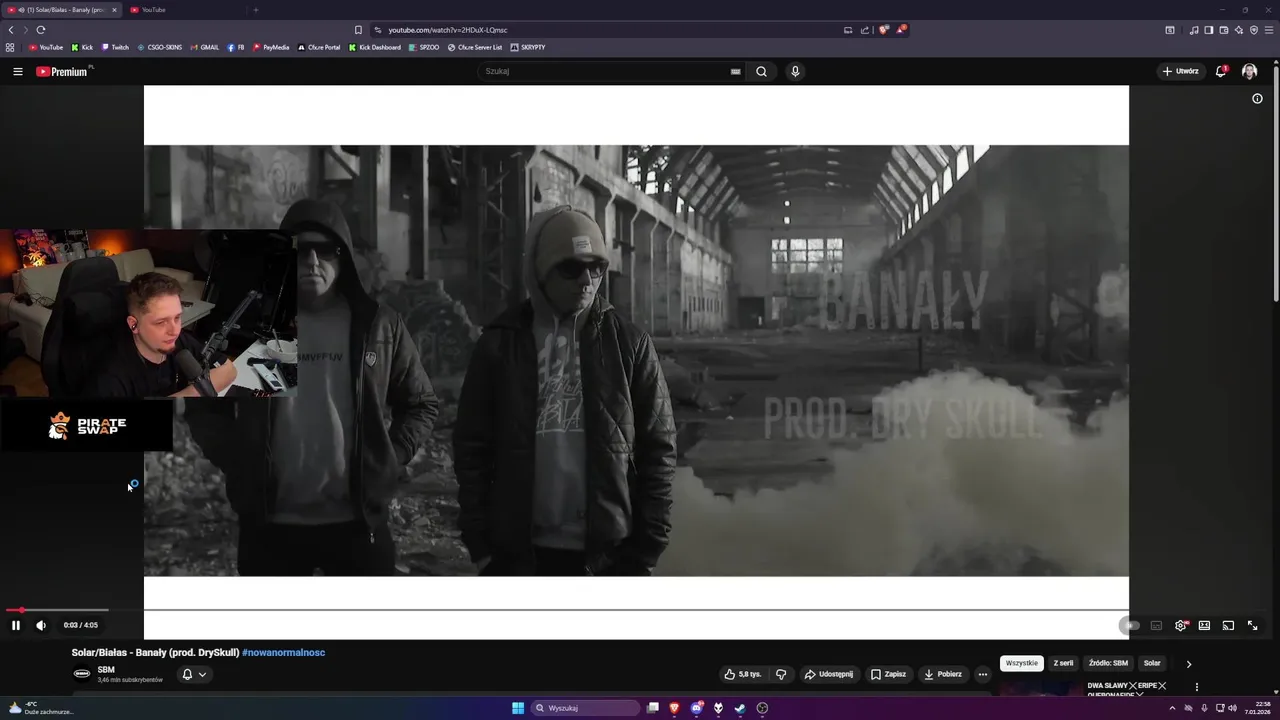Viewport: 1280px width, 720px height.
Task: Open the SBM channel avatar
Action: [82, 674]
